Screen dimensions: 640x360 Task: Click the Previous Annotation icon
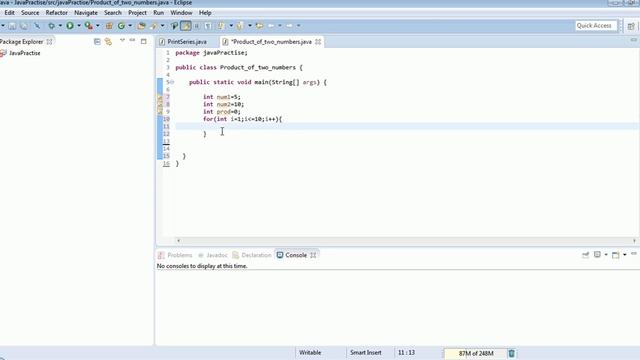point(240,26)
